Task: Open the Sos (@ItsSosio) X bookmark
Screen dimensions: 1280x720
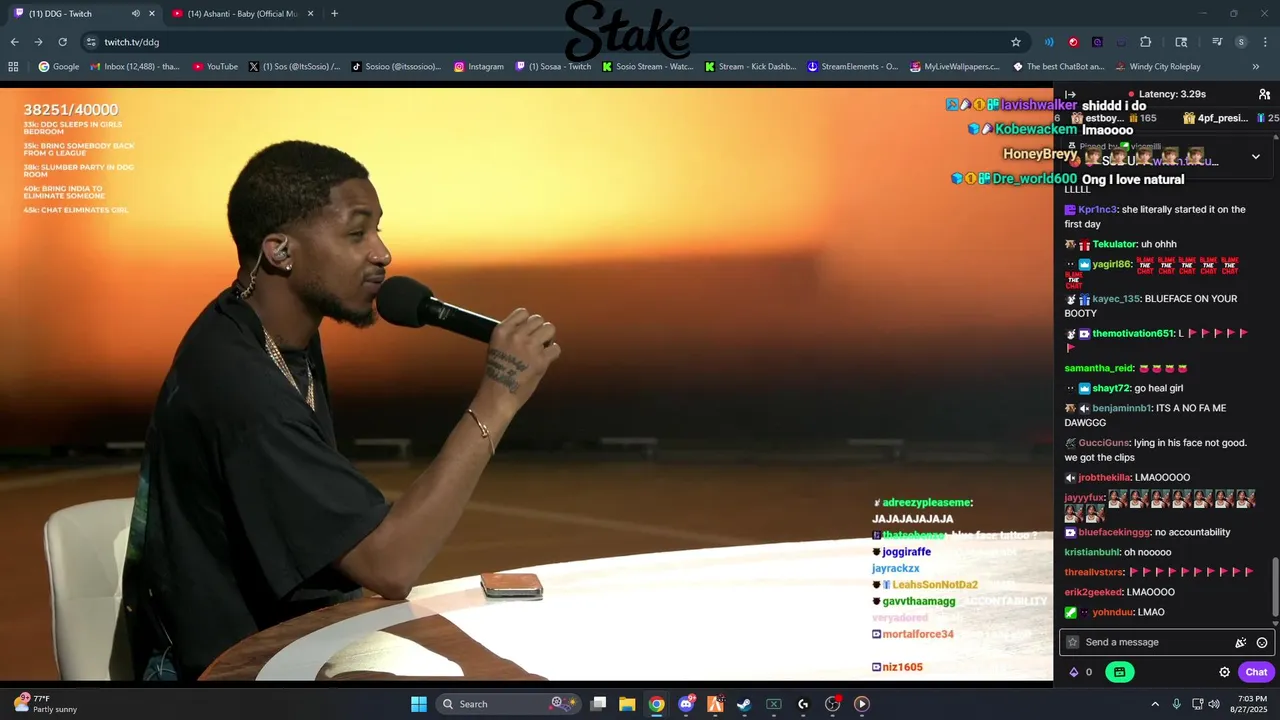Action: [294, 67]
